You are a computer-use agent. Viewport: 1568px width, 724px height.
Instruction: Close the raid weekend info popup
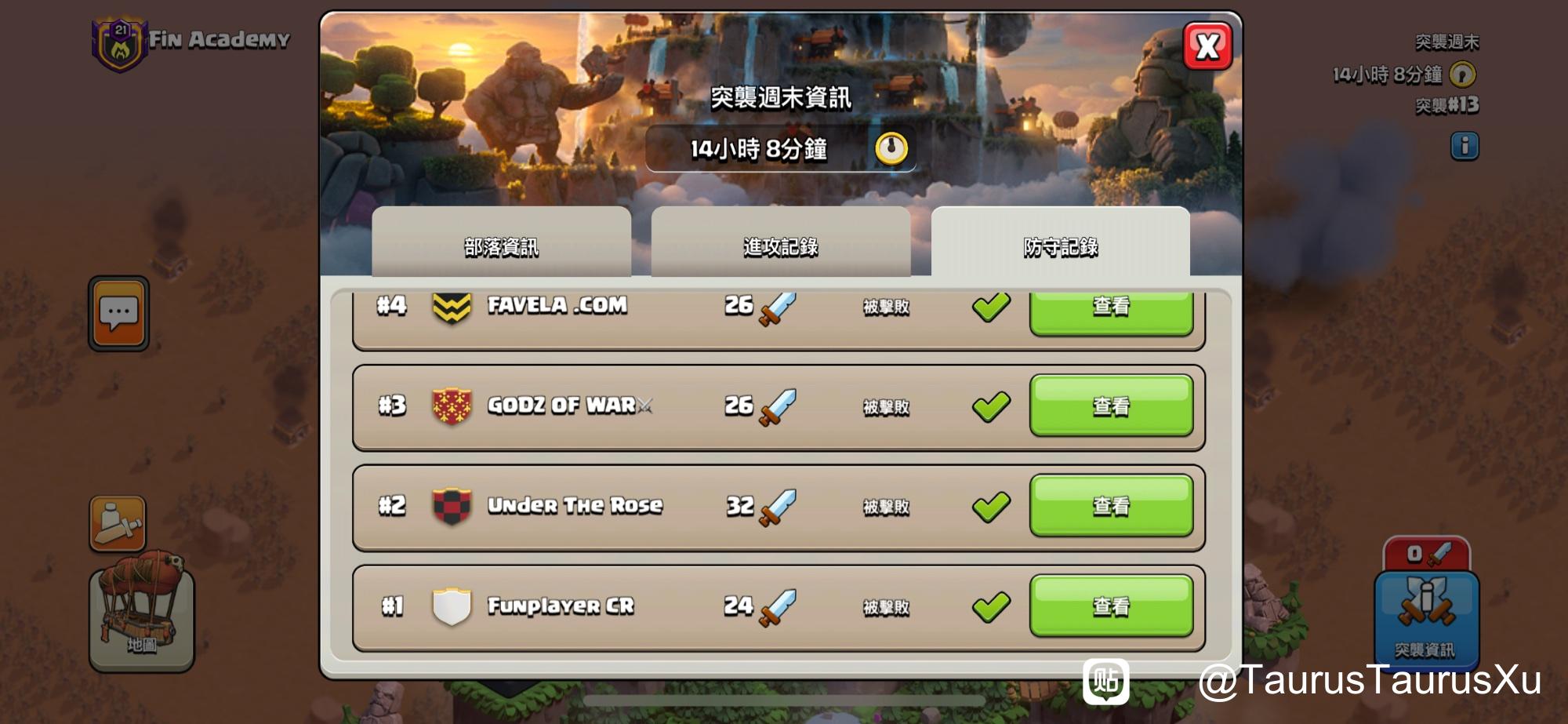pyautogui.click(x=1207, y=46)
